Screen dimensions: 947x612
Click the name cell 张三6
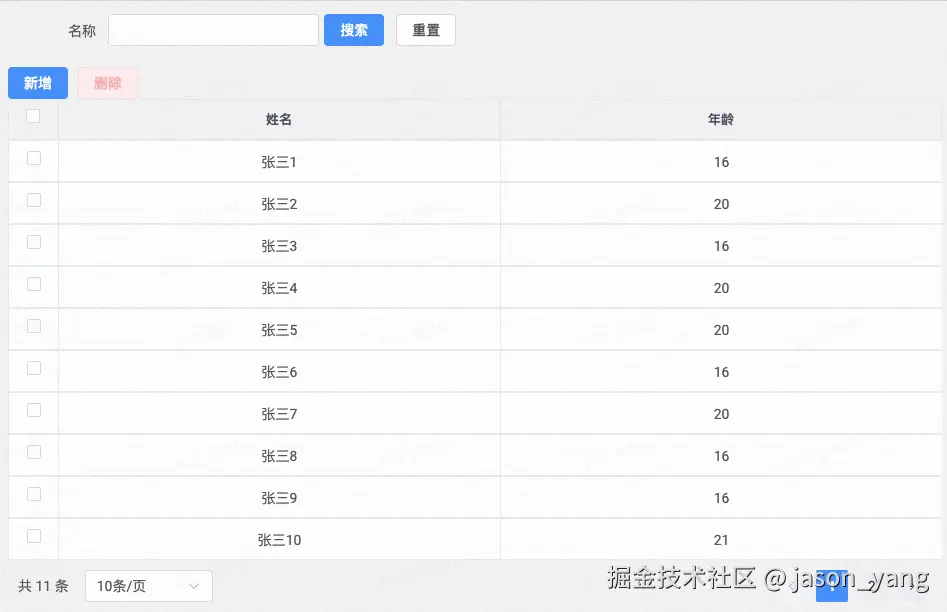[279, 372]
